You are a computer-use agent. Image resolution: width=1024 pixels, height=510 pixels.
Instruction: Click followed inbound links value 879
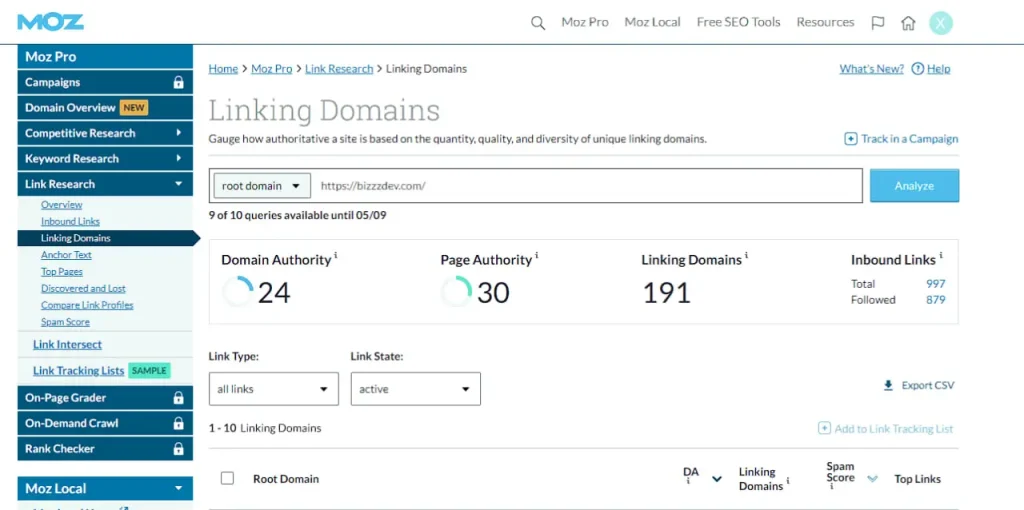(x=935, y=300)
